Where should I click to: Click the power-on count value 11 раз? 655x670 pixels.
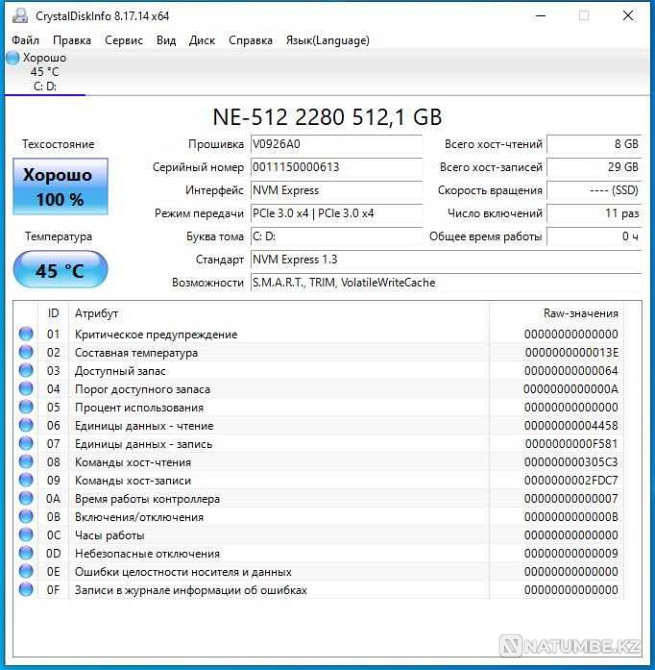(x=594, y=213)
